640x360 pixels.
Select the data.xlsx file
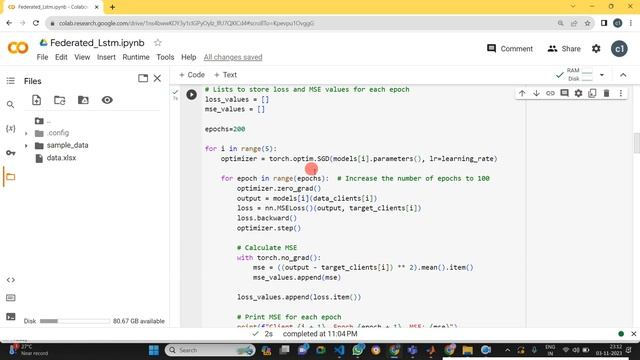(x=61, y=158)
